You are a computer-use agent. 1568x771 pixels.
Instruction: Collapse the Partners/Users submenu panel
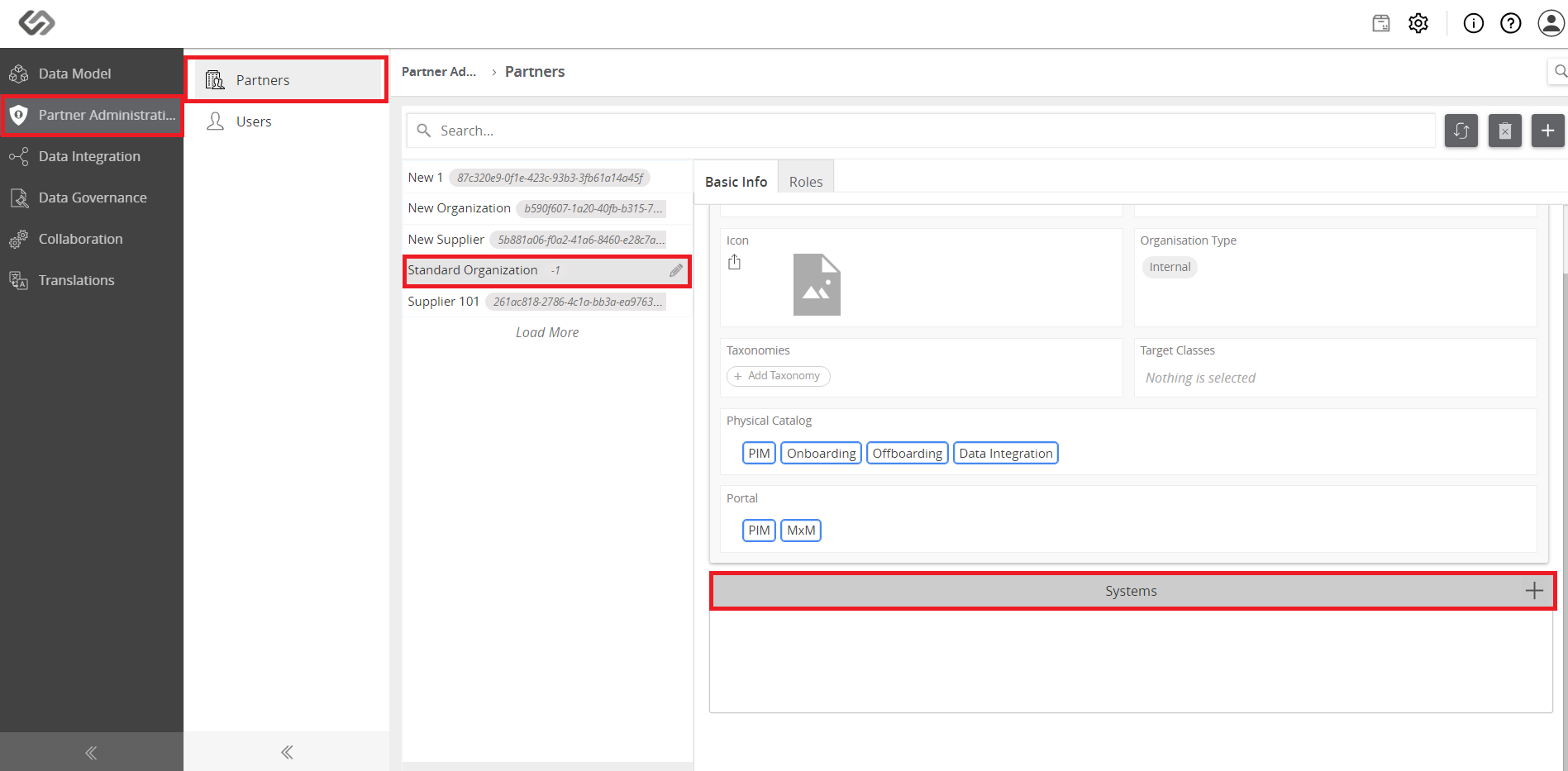click(x=287, y=752)
